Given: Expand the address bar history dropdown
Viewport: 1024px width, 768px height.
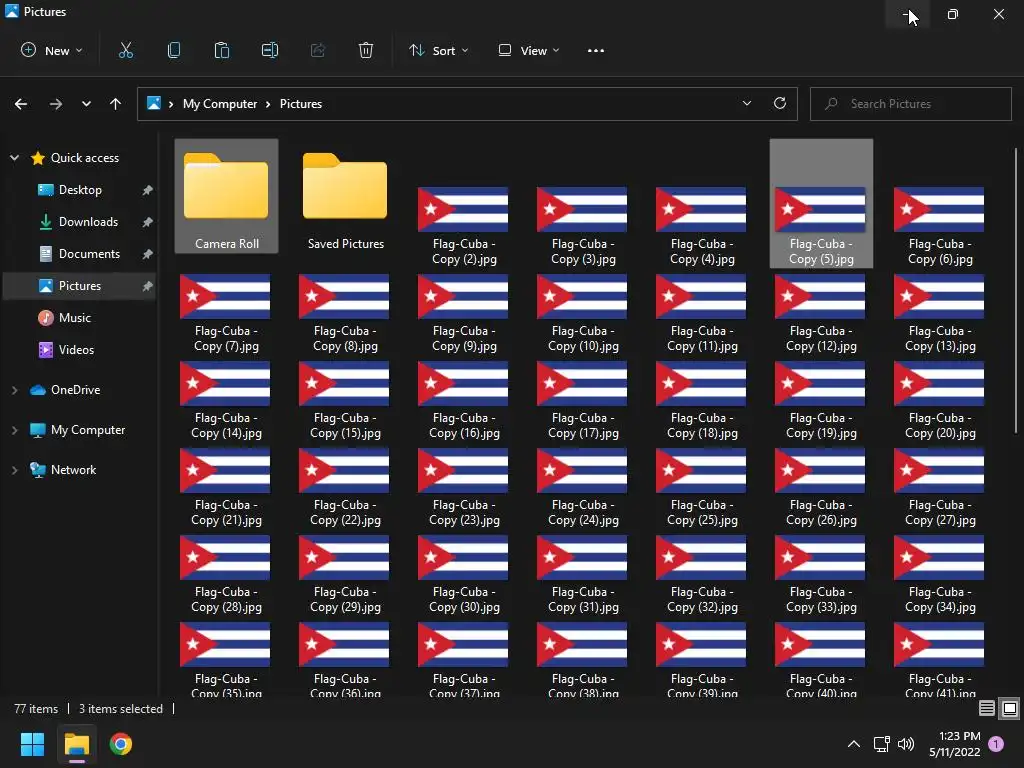Looking at the screenshot, I should [x=746, y=103].
